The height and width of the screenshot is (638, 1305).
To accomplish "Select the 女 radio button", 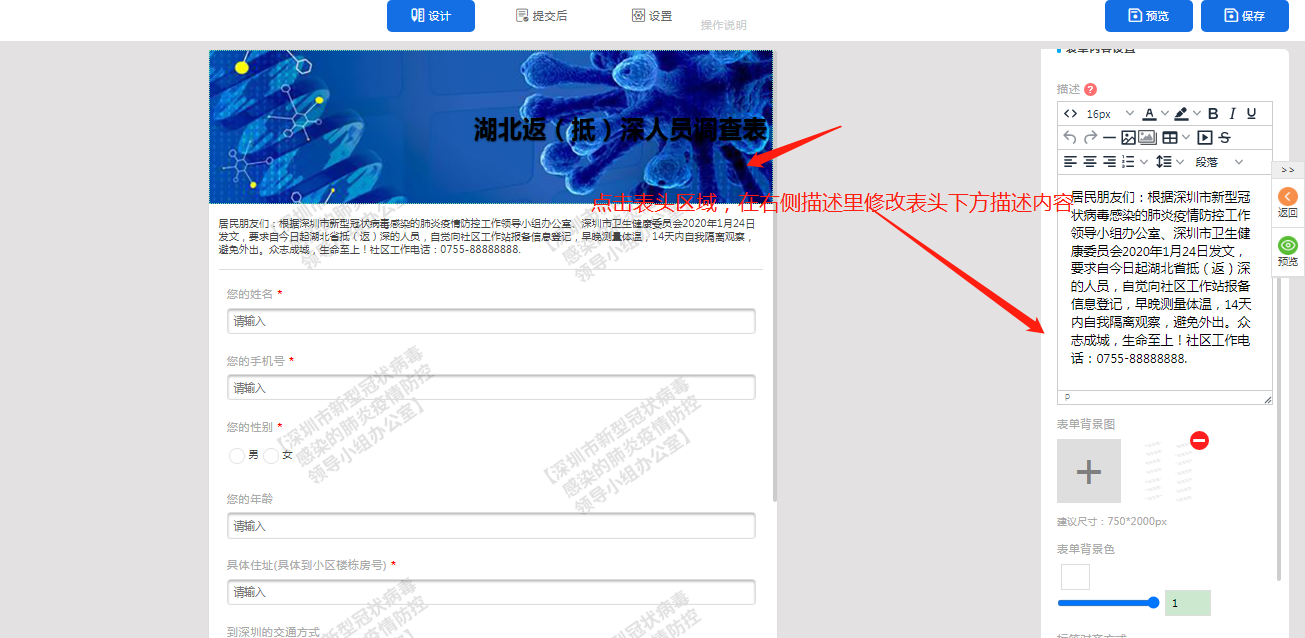I will [x=271, y=456].
